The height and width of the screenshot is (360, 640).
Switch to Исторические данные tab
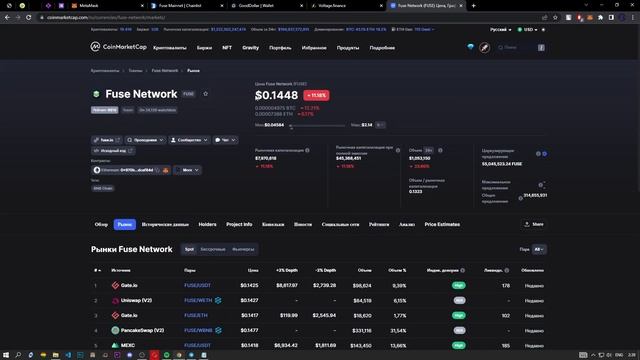pos(165,224)
